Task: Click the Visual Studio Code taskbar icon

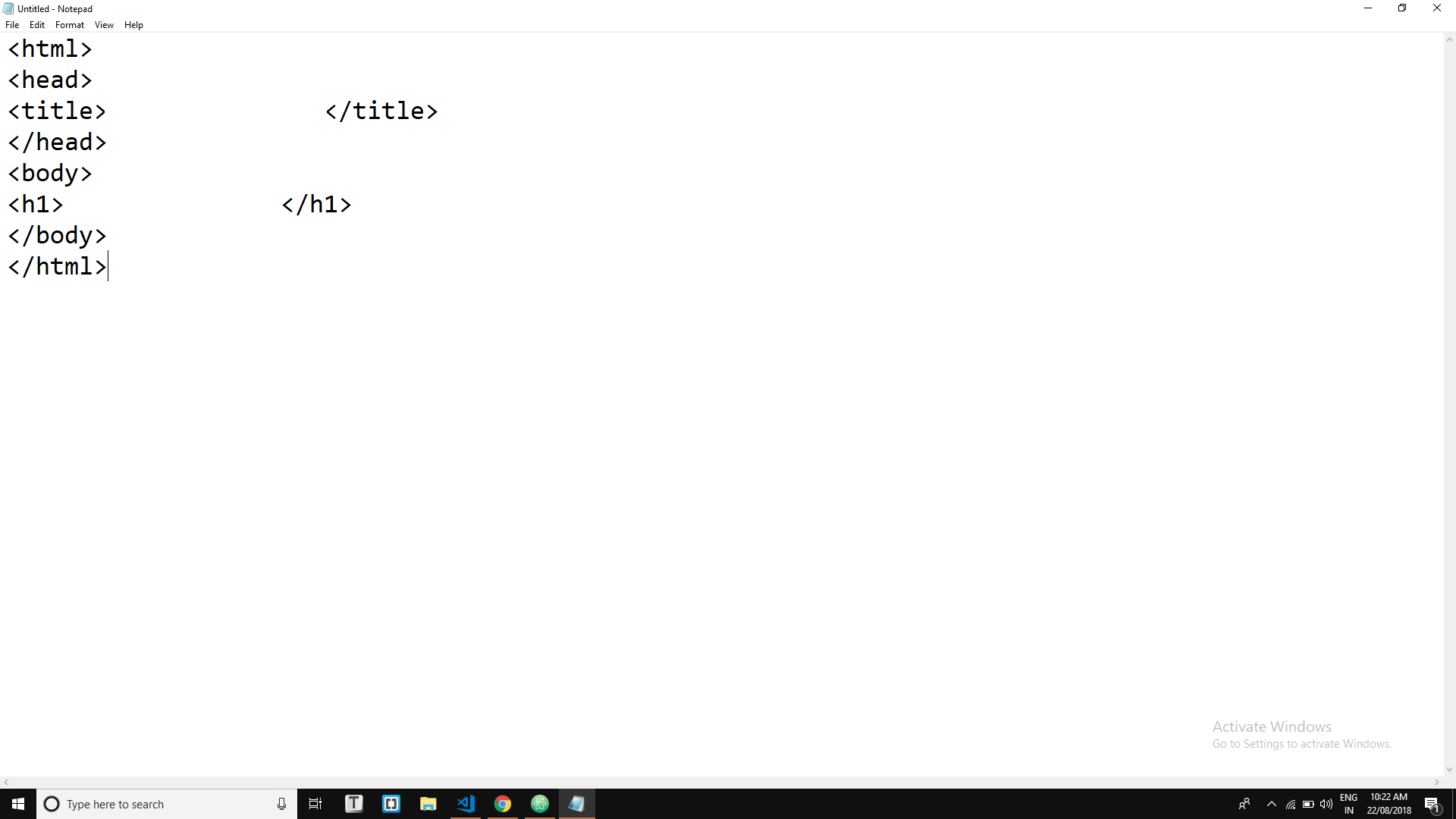Action: [x=465, y=804]
